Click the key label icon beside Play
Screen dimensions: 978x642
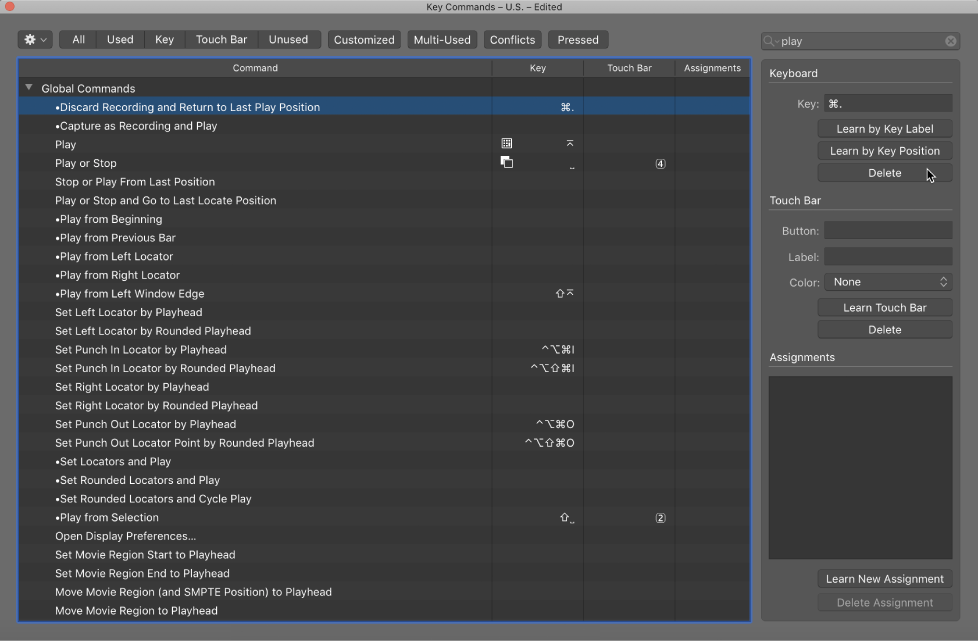507,143
